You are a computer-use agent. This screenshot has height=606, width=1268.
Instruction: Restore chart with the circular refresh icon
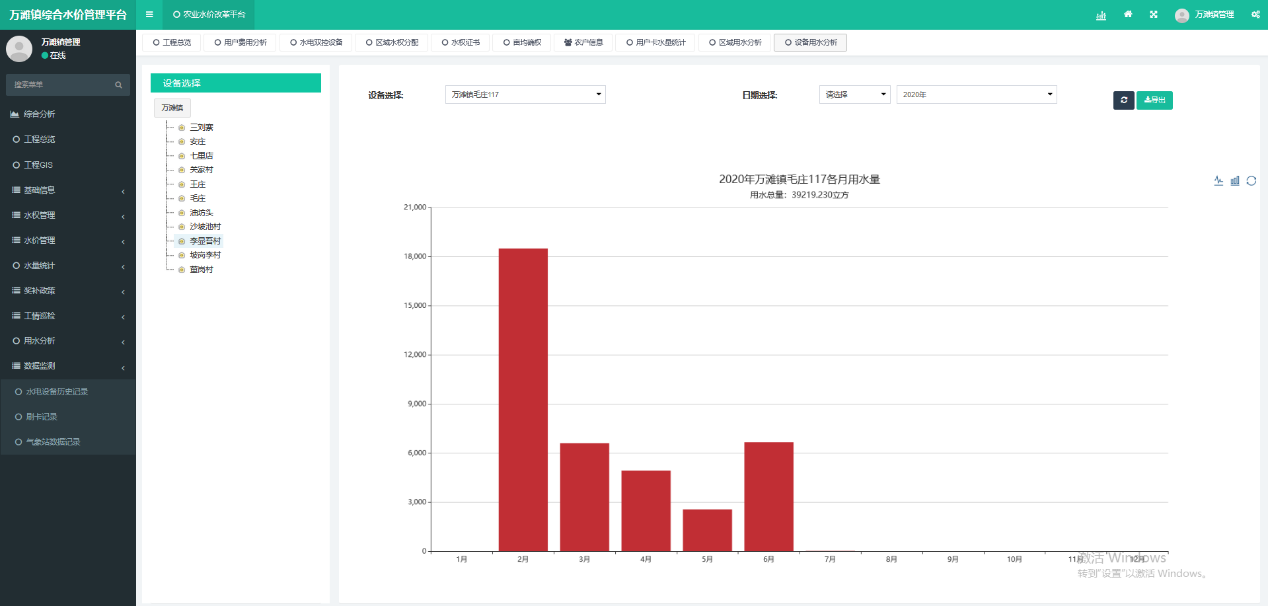click(x=1251, y=181)
